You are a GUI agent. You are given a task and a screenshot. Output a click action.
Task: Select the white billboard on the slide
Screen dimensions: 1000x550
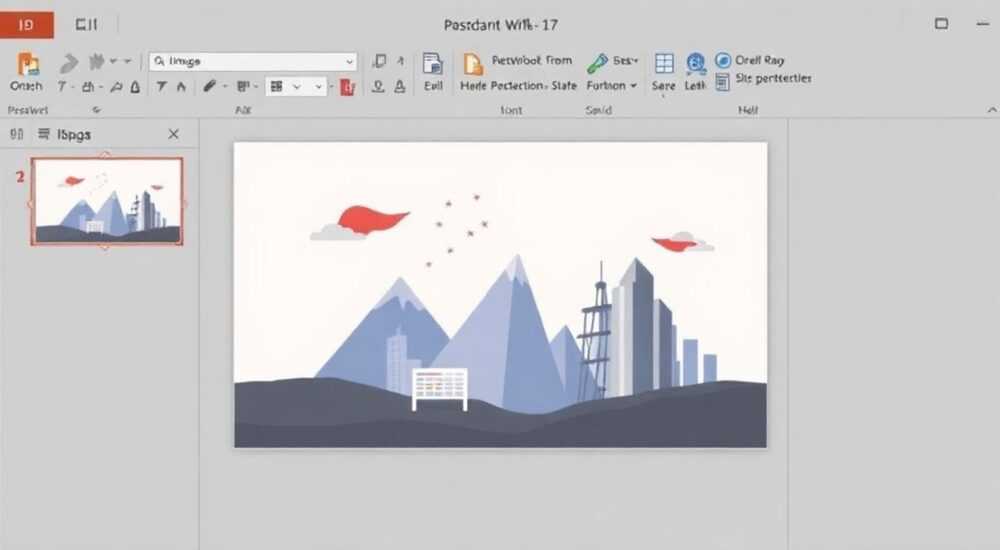(439, 389)
